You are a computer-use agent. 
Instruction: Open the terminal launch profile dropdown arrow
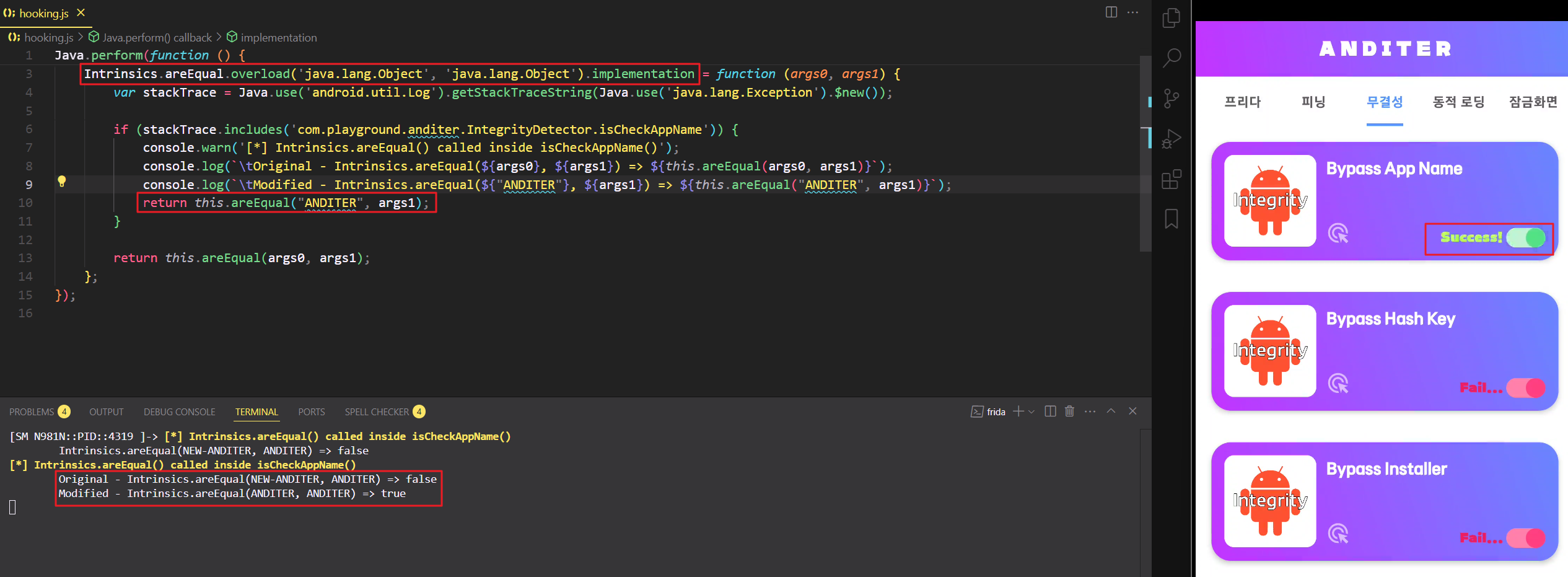(1031, 412)
